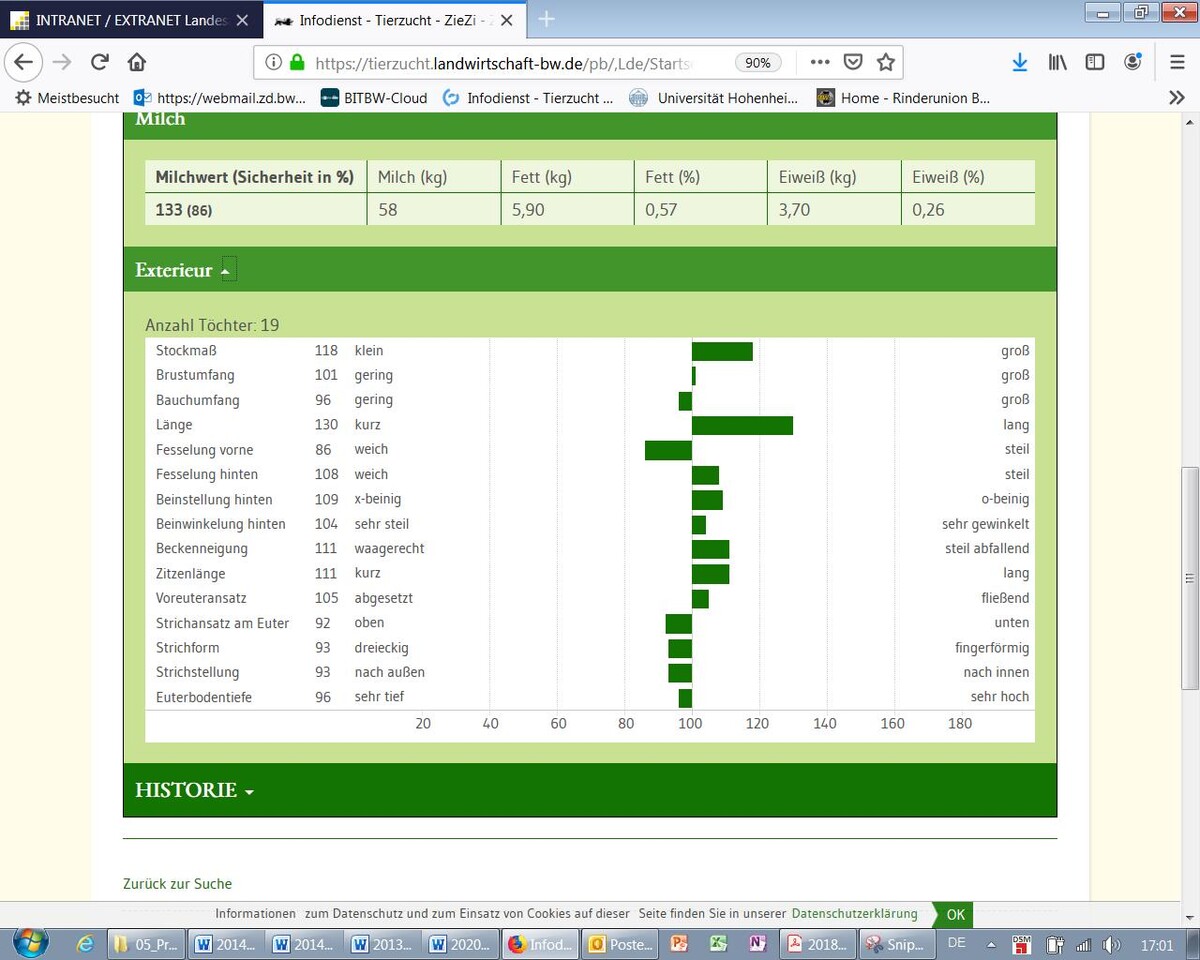Expand the HISTORIE section

pyautogui.click(x=194, y=790)
